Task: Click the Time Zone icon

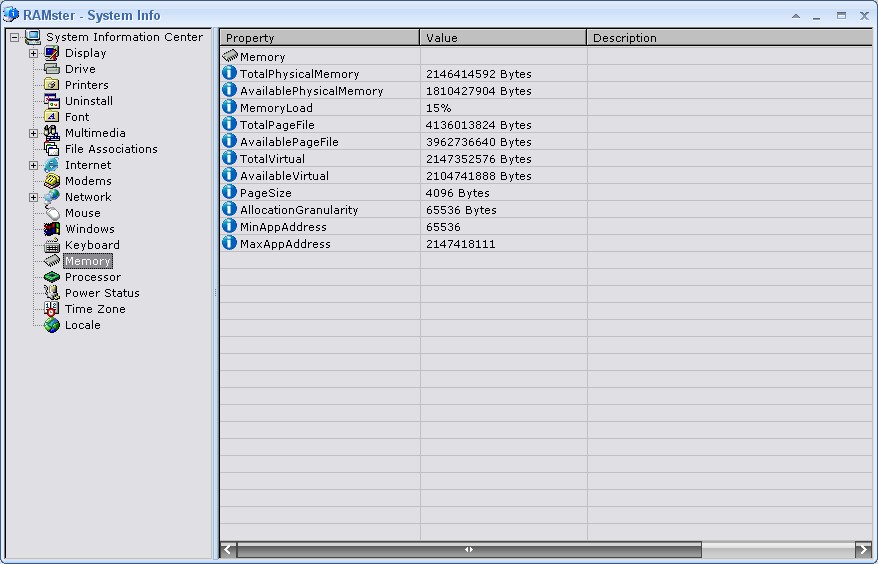Action: point(52,309)
